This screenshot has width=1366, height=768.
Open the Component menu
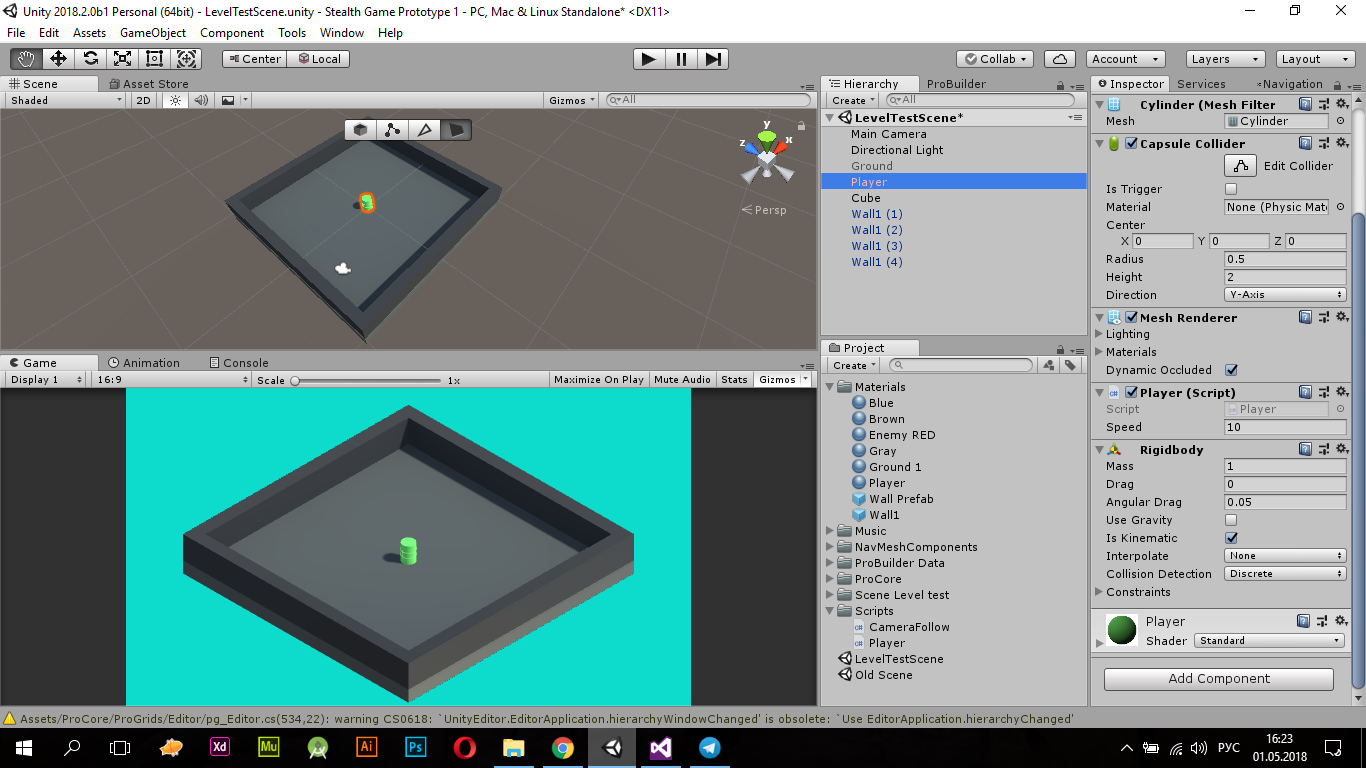tap(232, 33)
